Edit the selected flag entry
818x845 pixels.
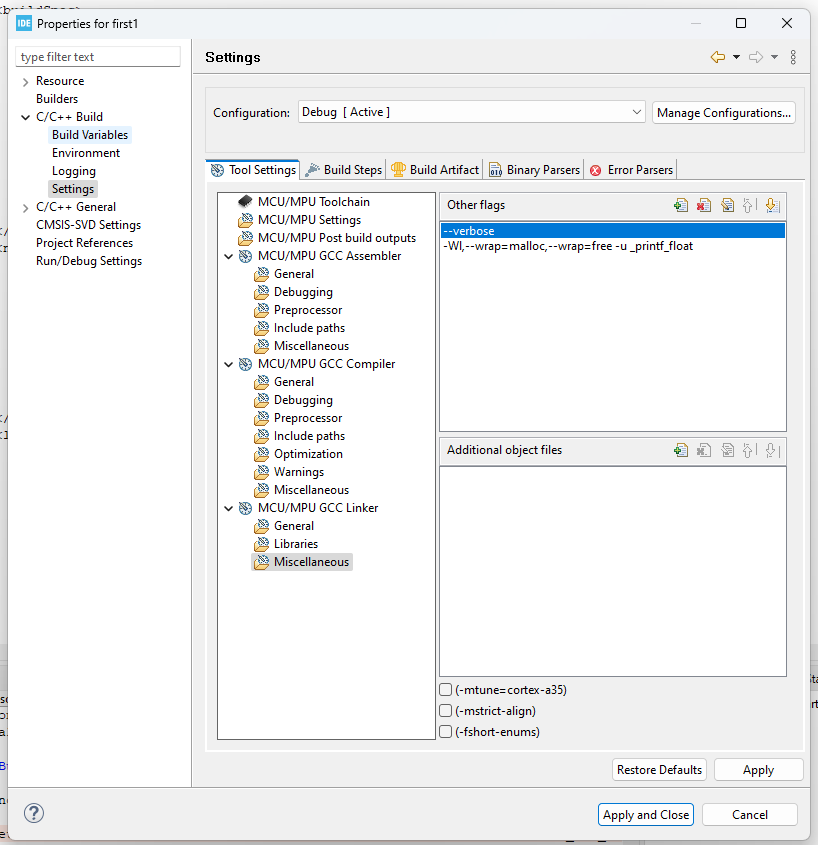tap(727, 204)
